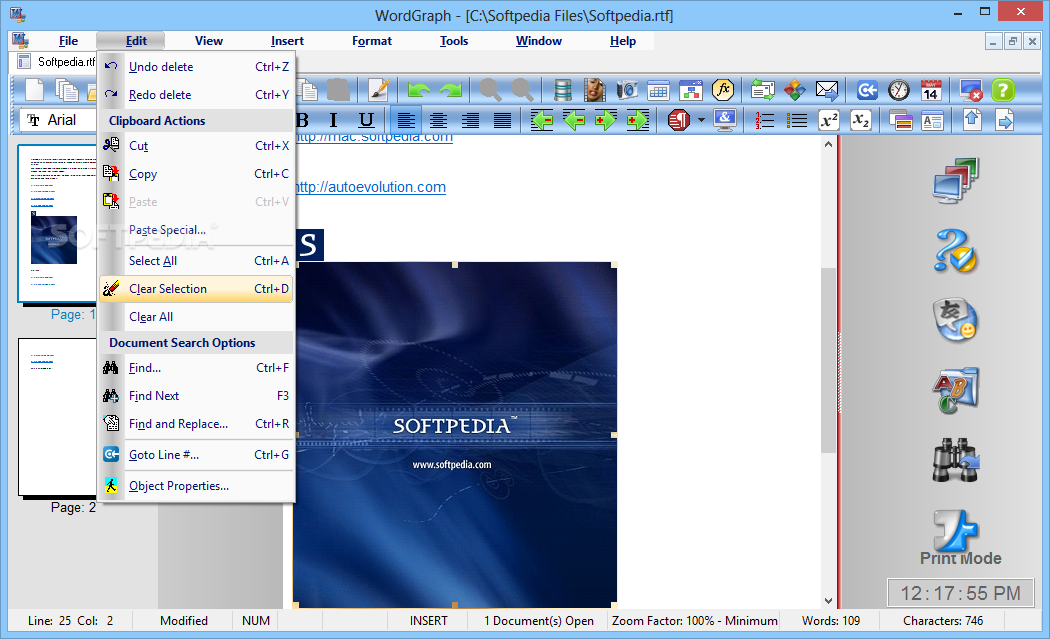Open the Arial font combo box
This screenshot has height=639, width=1050.
[59, 121]
